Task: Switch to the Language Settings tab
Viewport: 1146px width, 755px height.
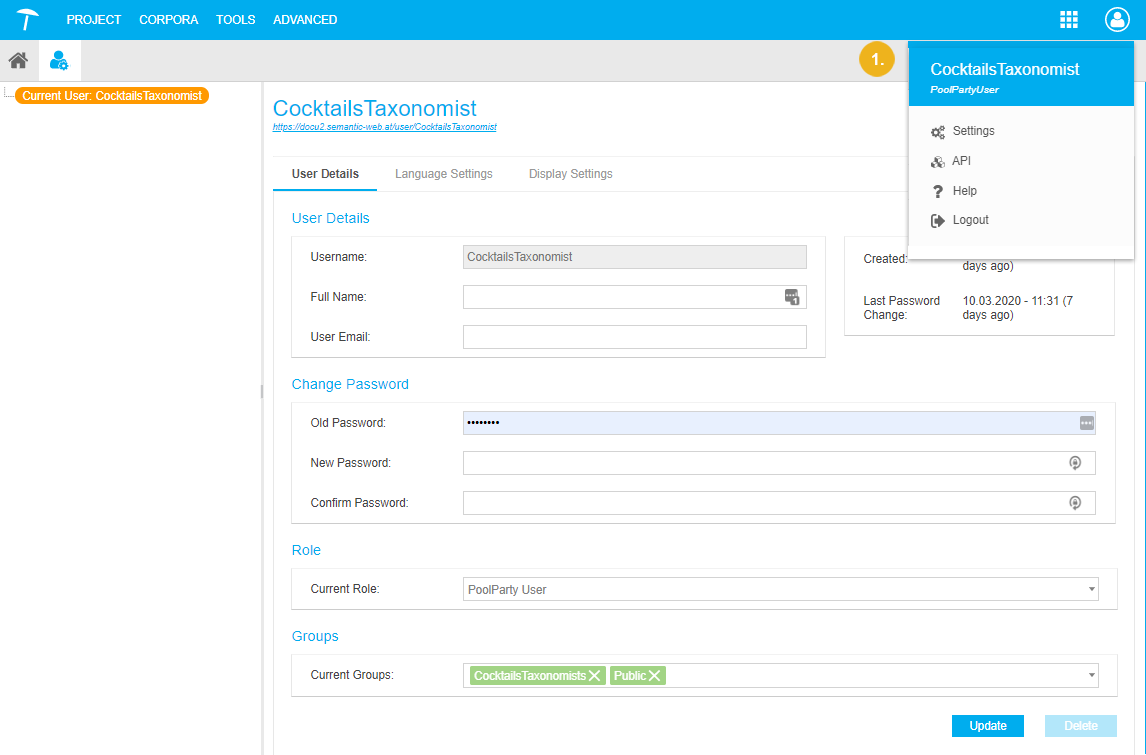Action: pos(444,174)
